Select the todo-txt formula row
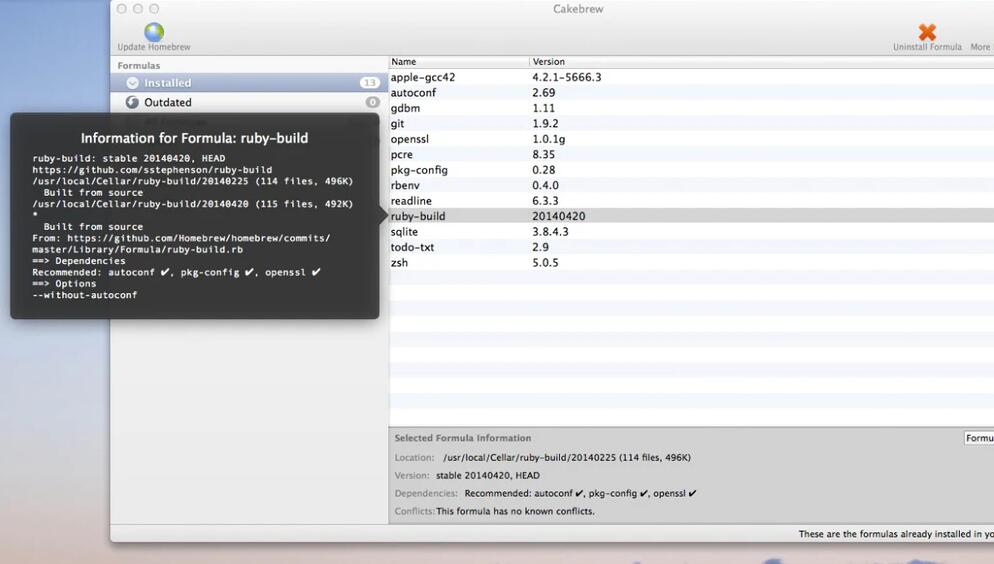This screenshot has height=564, width=994. tap(691, 247)
